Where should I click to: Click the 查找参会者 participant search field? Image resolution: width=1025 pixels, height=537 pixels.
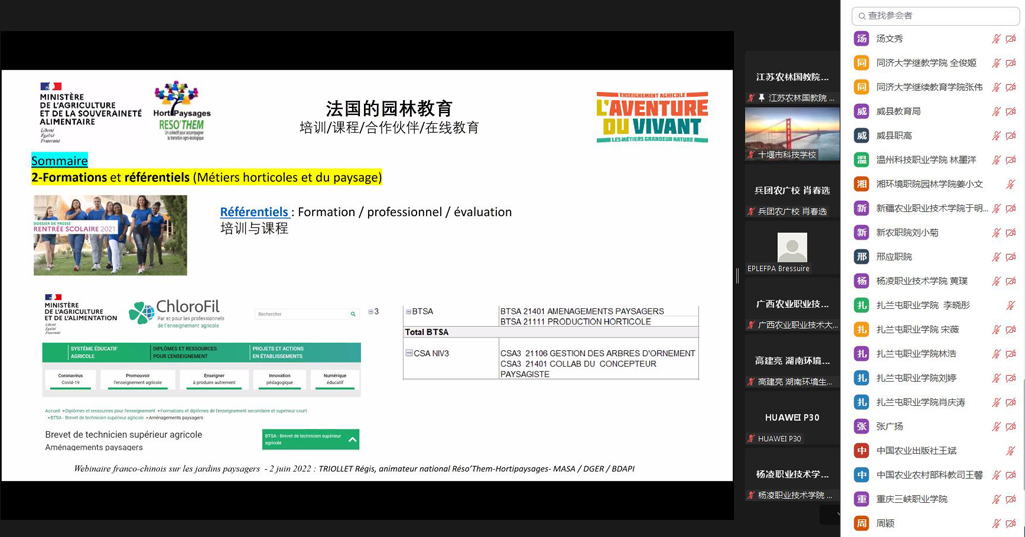click(x=935, y=16)
